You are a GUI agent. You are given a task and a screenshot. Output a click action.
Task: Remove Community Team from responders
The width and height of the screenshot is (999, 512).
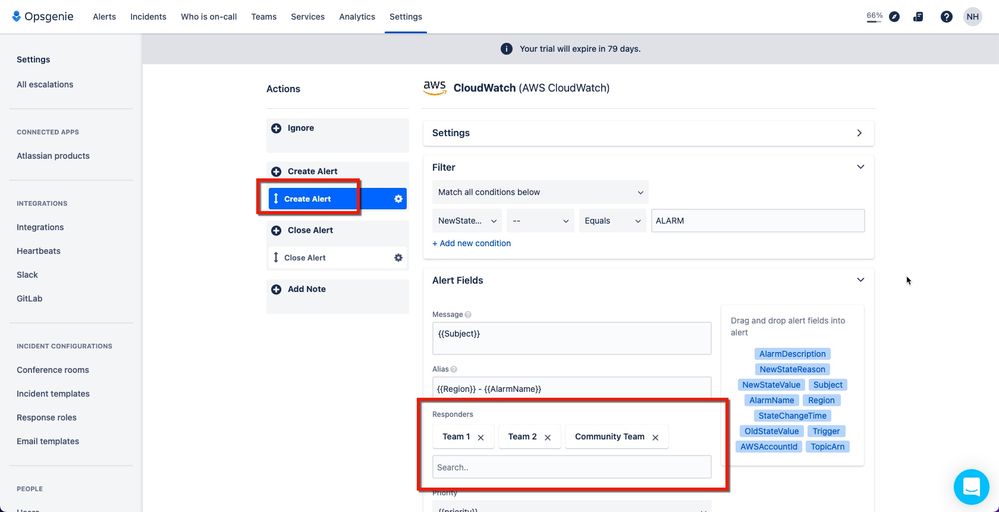pos(655,437)
